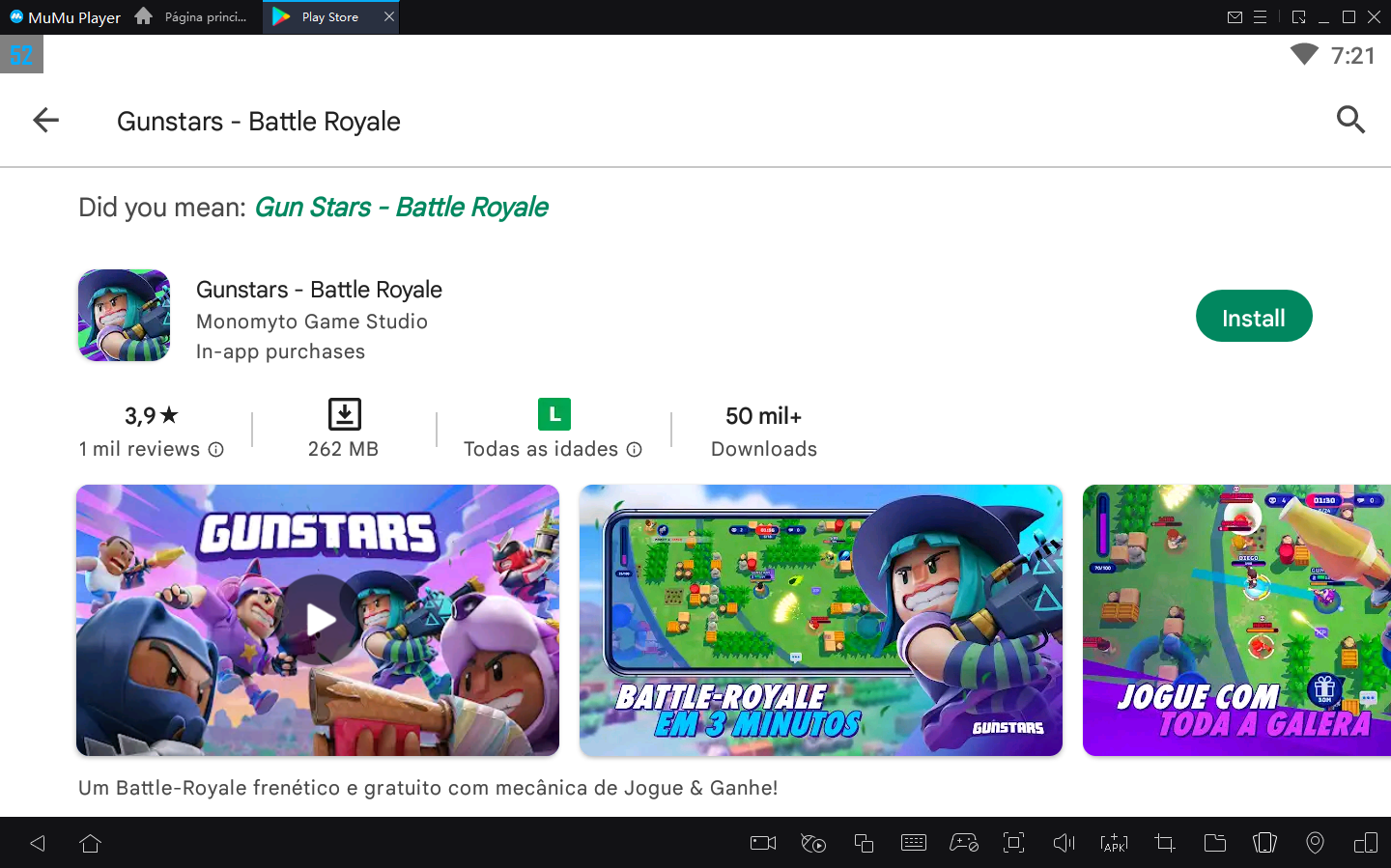This screenshot has width=1391, height=868.
Task: Switch to the Play Store tab
Action: click(328, 16)
